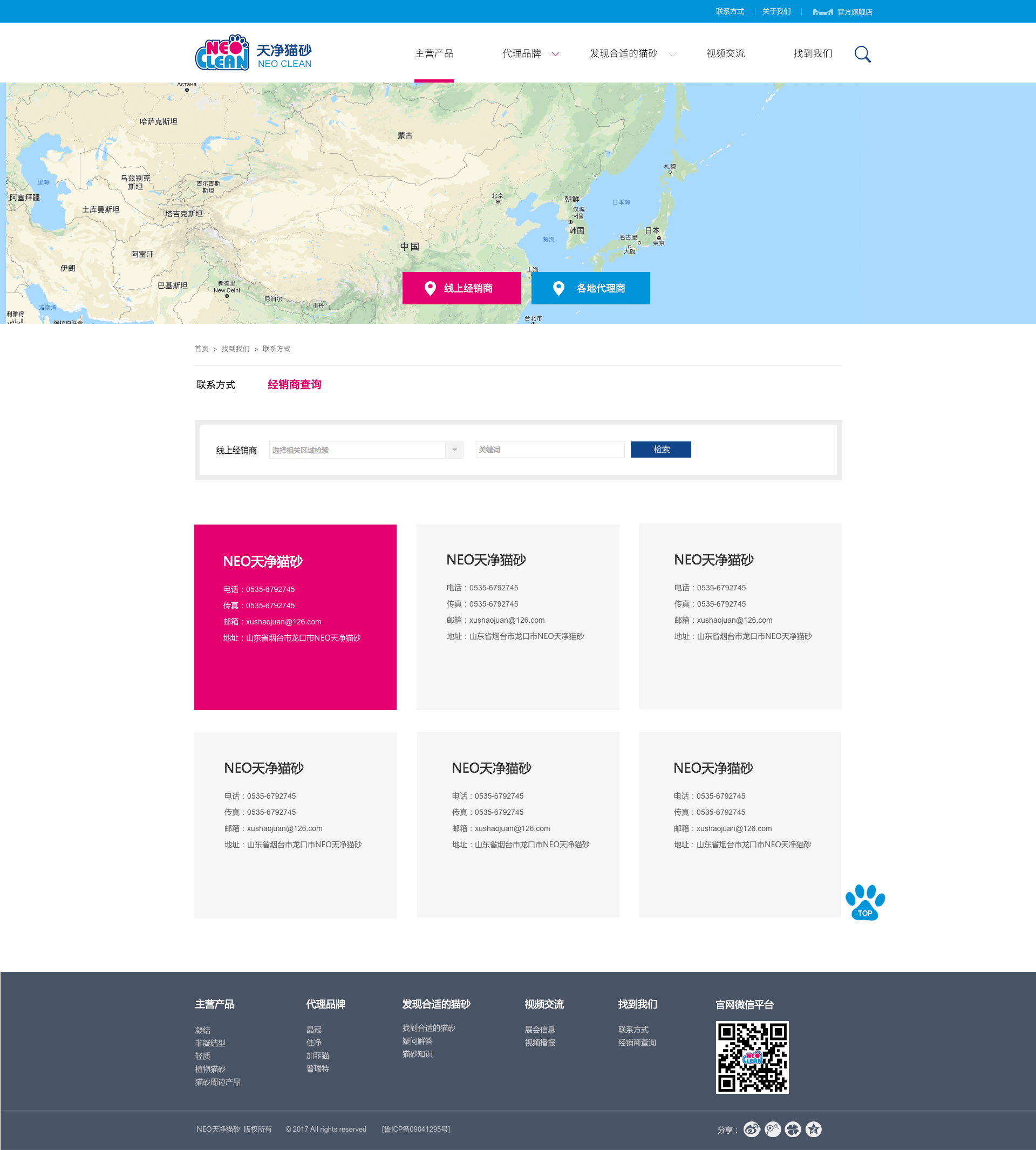Viewport: 1036px width, 1150px height.
Task: Click 首页 in the breadcrumb
Action: [201, 349]
